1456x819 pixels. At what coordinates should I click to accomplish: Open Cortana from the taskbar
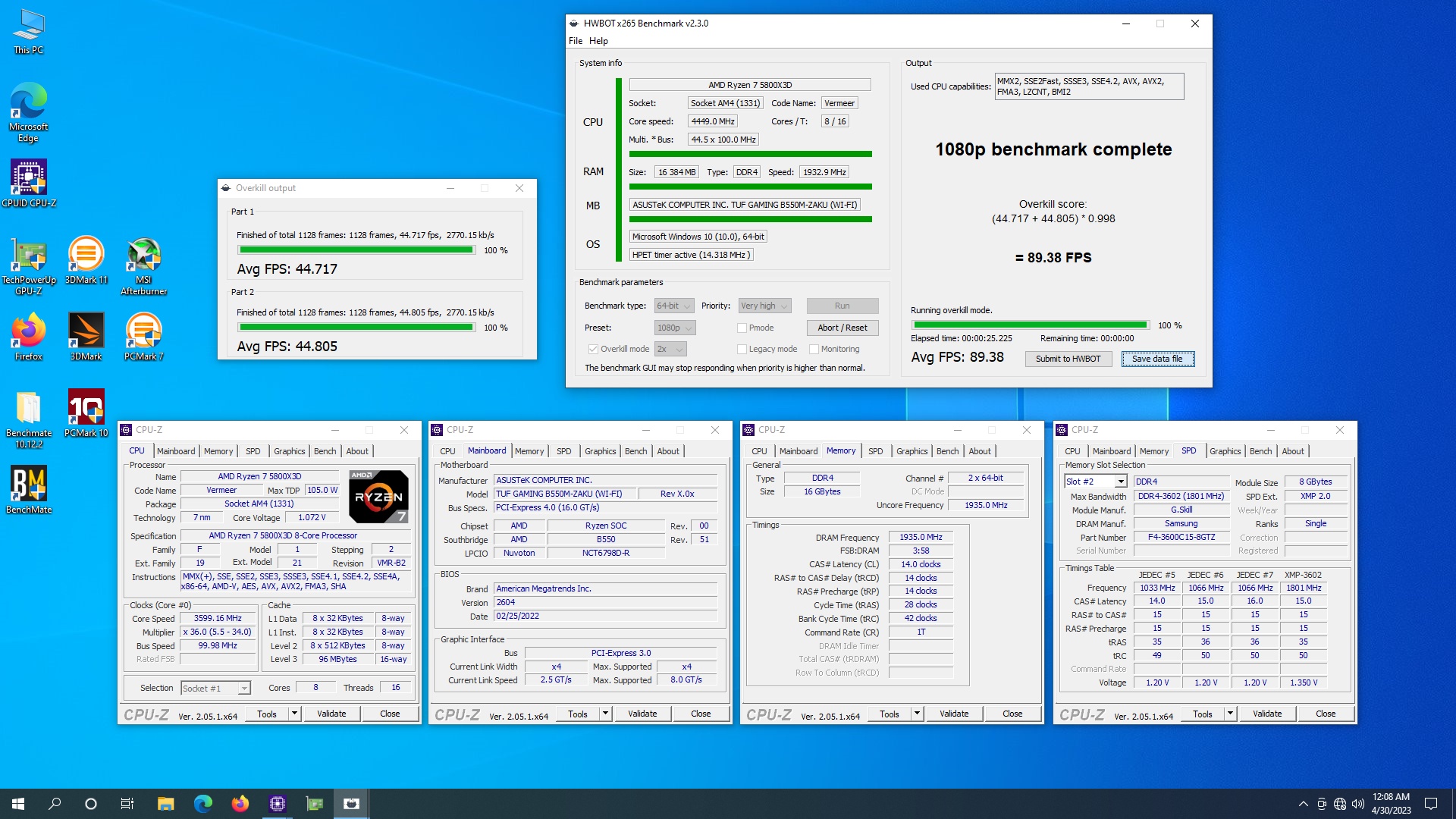[x=91, y=804]
